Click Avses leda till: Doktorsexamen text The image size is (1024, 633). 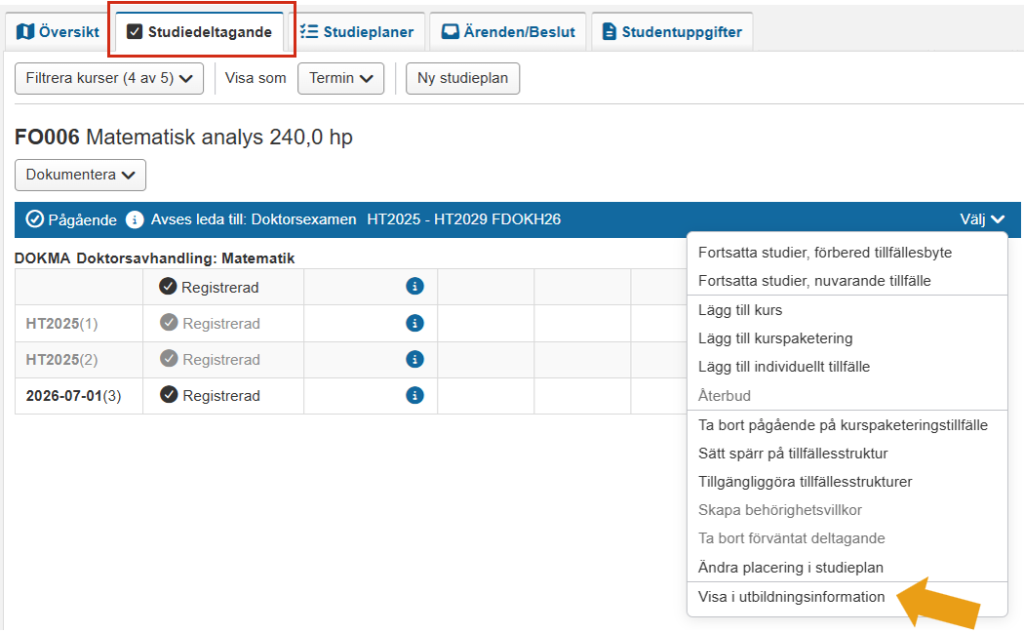pyautogui.click(x=253, y=219)
